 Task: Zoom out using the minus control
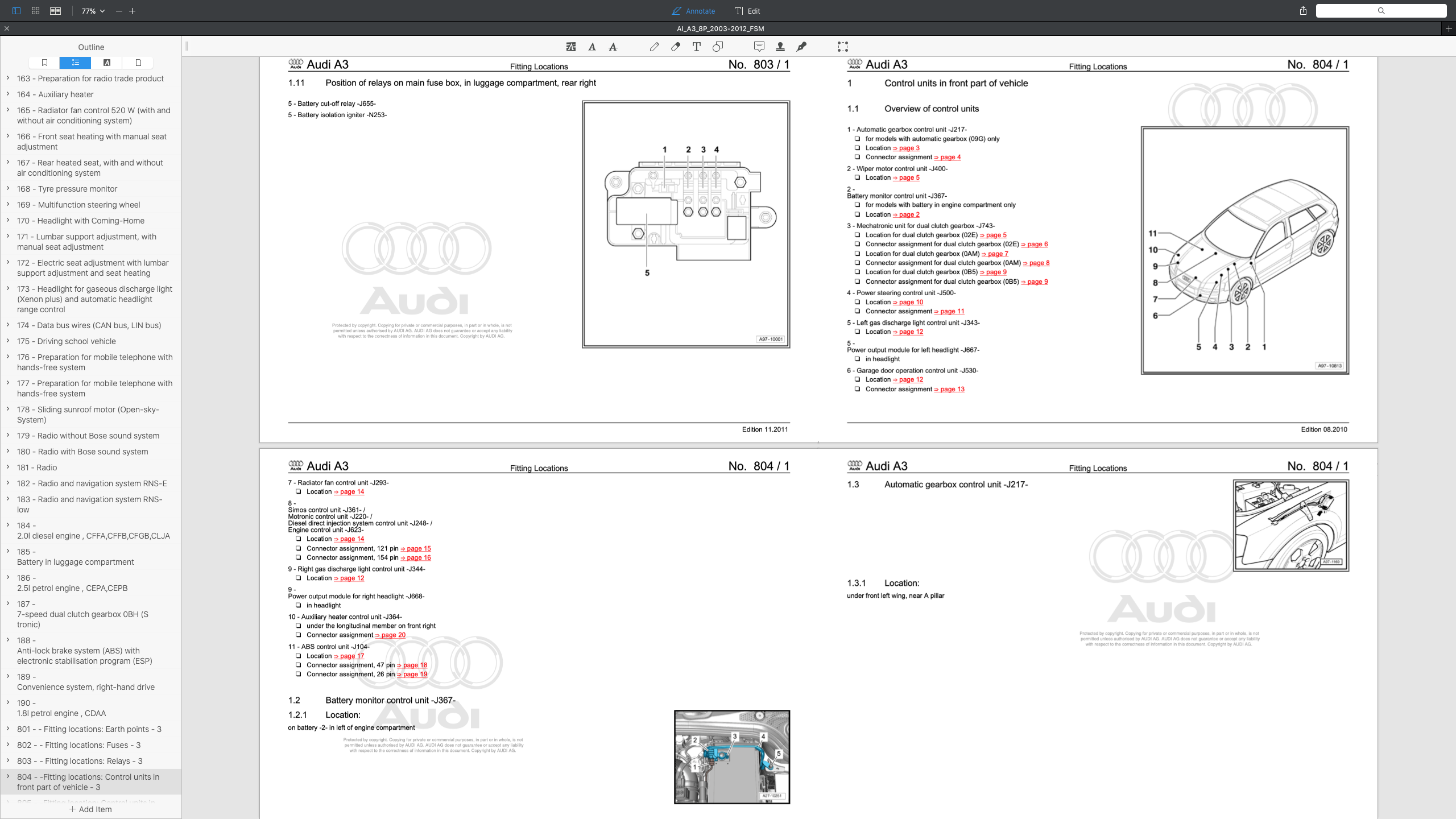tap(118, 11)
